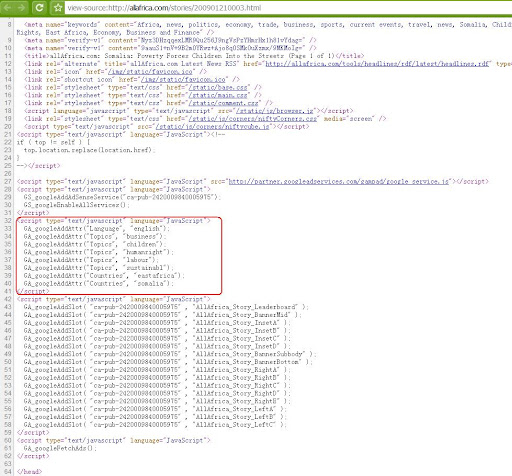Click the AllAfrica_Story_RightB slot text
512x476 pixels.
pos(236,378)
